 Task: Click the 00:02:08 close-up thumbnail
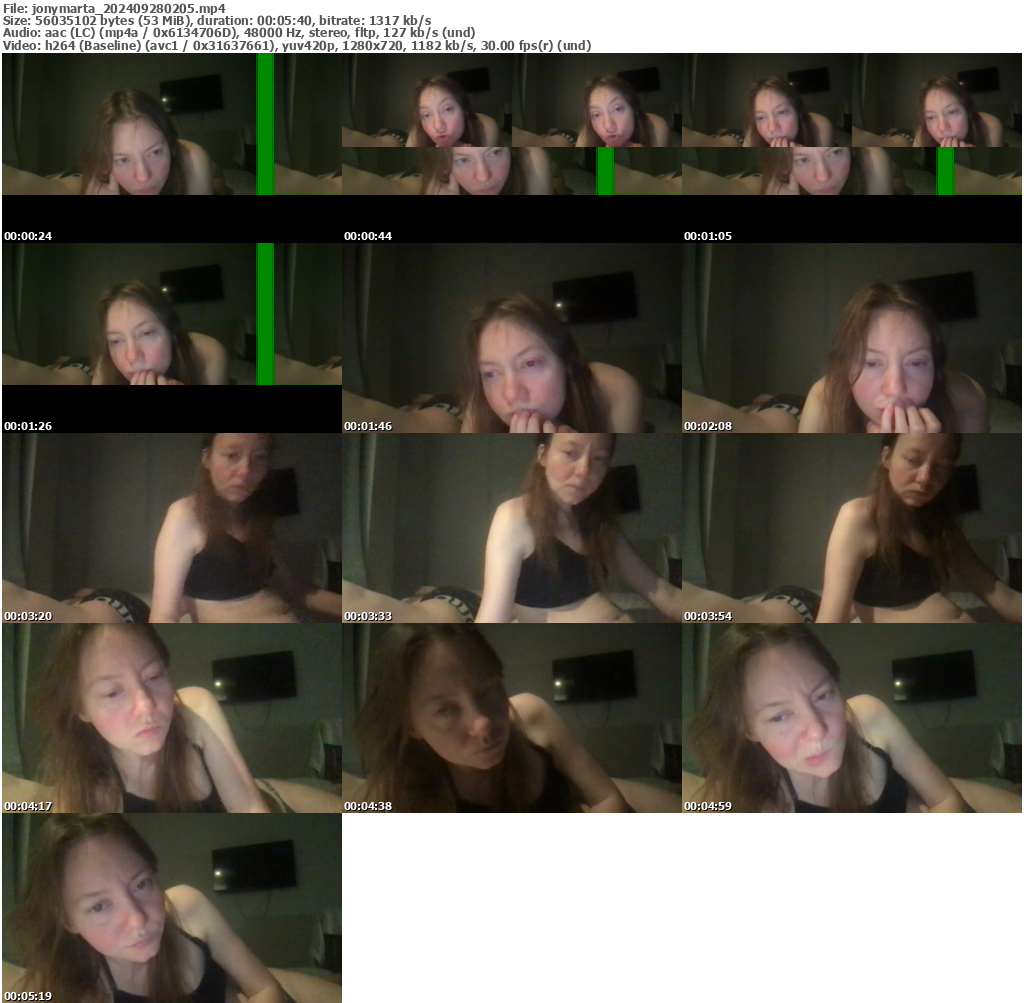point(852,330)
